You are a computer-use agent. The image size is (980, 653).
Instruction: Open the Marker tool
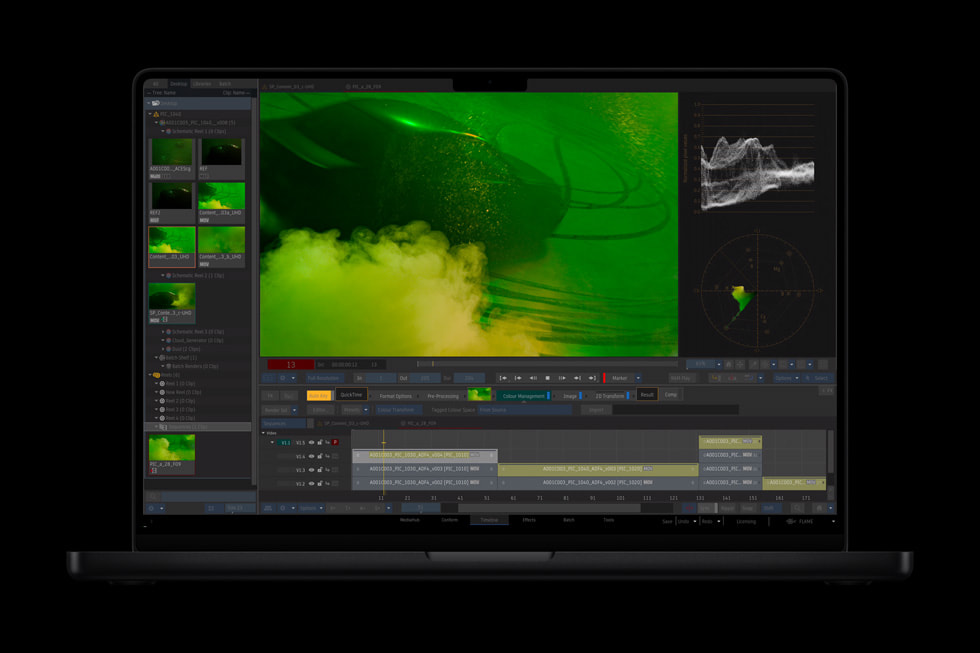(619, 378)
